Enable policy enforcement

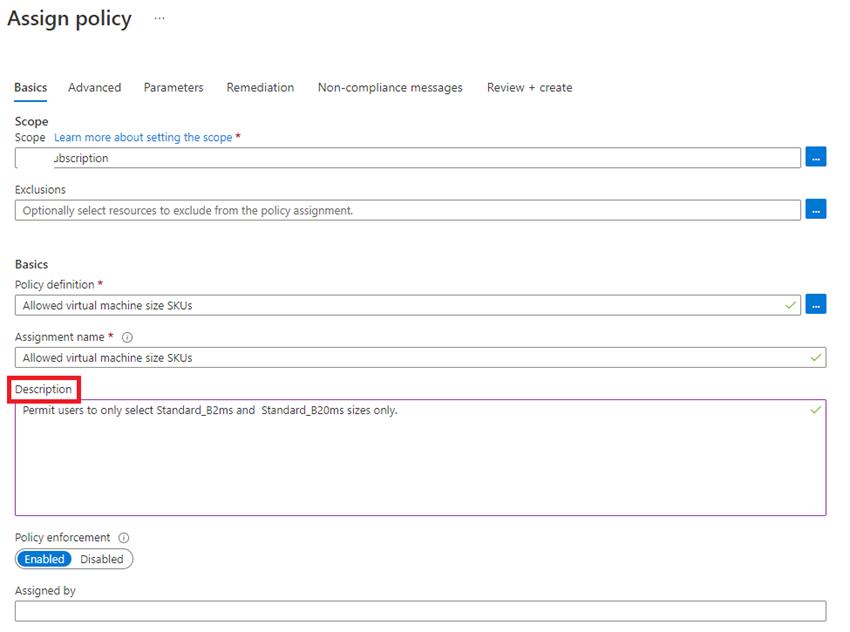[44, 559]
